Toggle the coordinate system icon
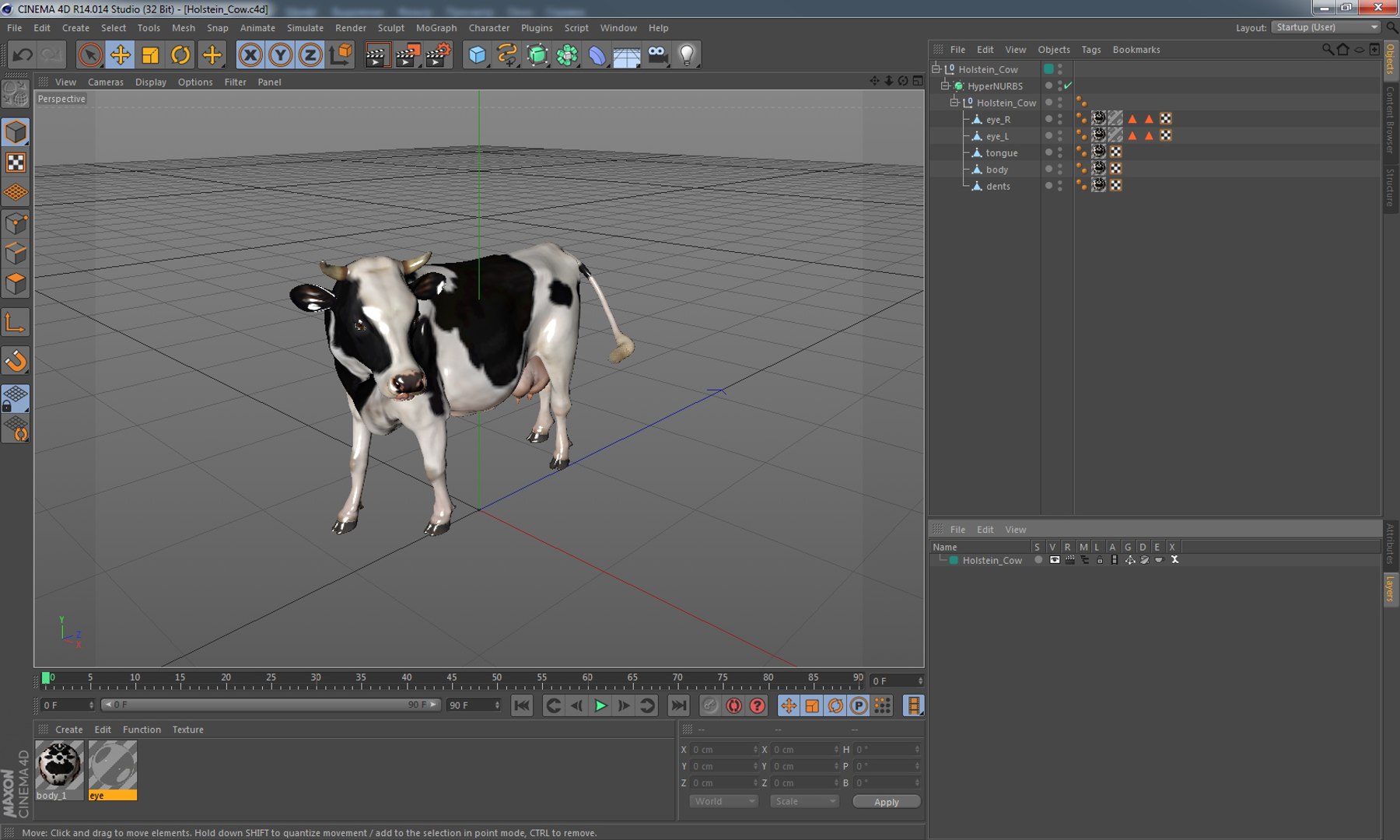 coord(341,55)
